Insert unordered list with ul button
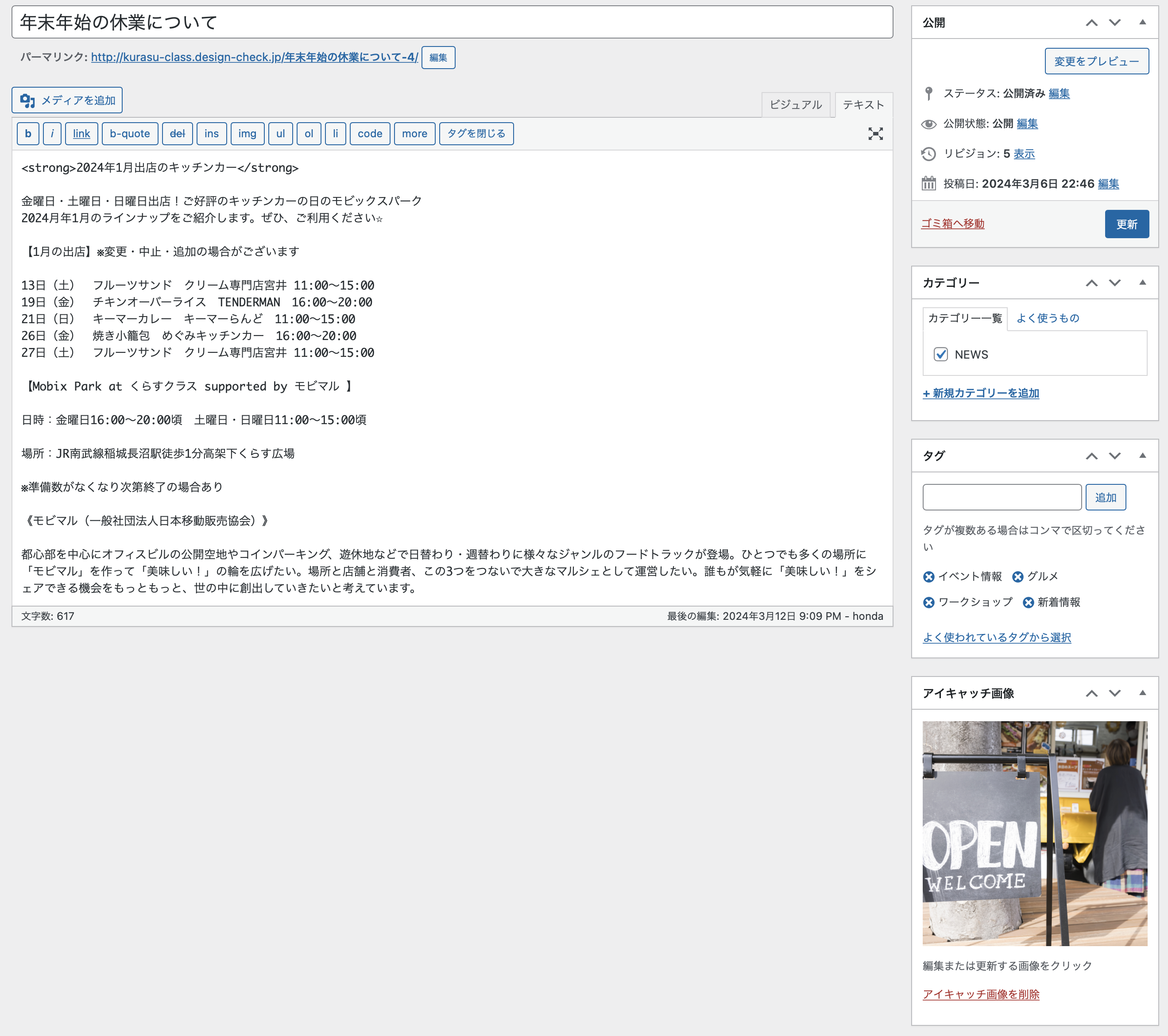The image size is (1168, 1036). click(281, 134)
